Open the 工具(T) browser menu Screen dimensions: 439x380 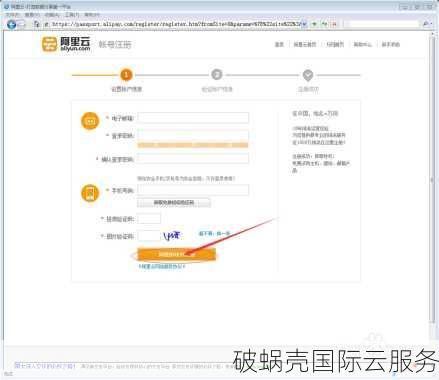[72, 15]
